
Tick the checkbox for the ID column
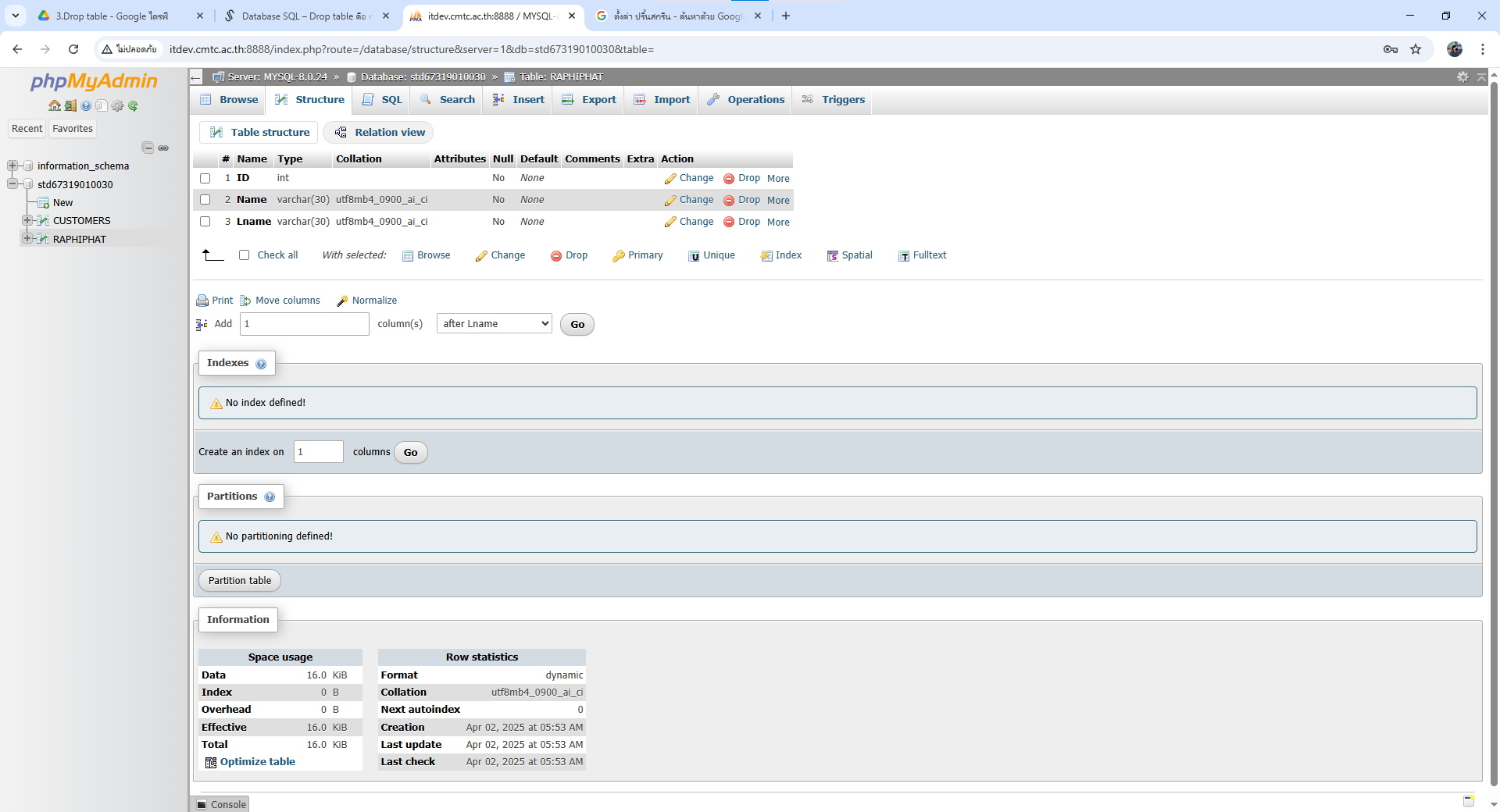point(205,179)
